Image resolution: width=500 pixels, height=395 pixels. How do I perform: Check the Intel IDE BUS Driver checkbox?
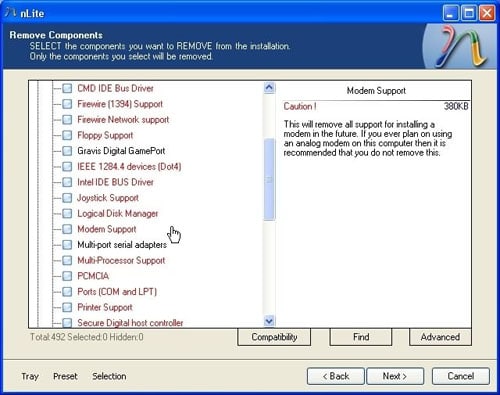pyautogui.click(x=67, y=182)
